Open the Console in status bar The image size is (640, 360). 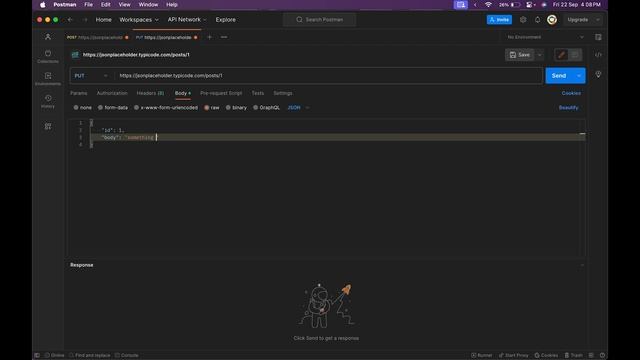[127, 355]
